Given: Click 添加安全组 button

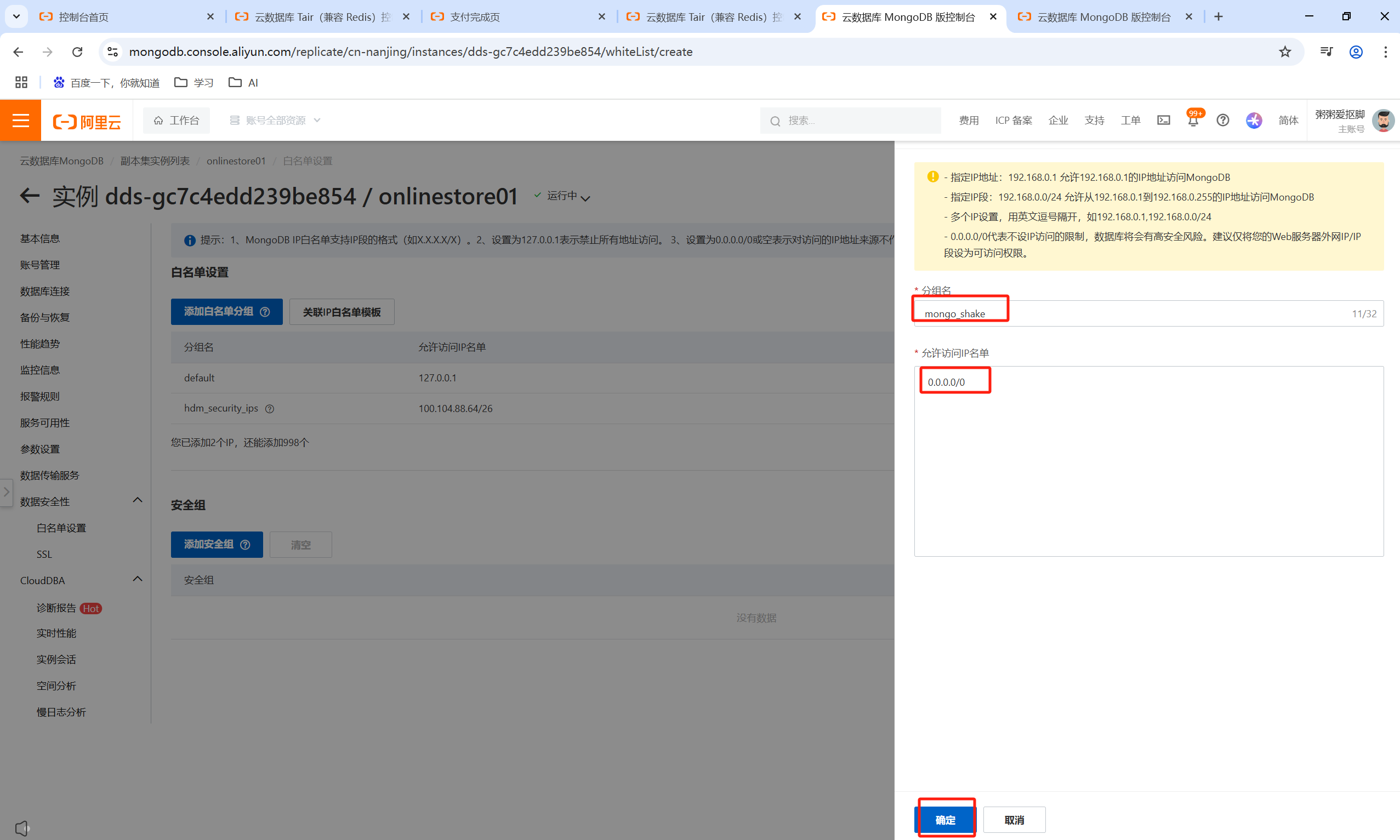Looking at the screenshot, I should point(217,544).
